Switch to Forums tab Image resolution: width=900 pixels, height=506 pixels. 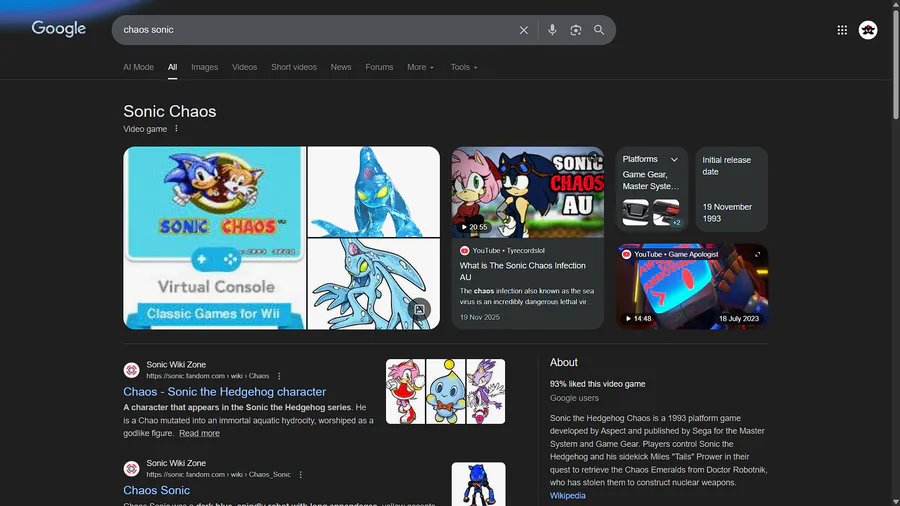379,67
